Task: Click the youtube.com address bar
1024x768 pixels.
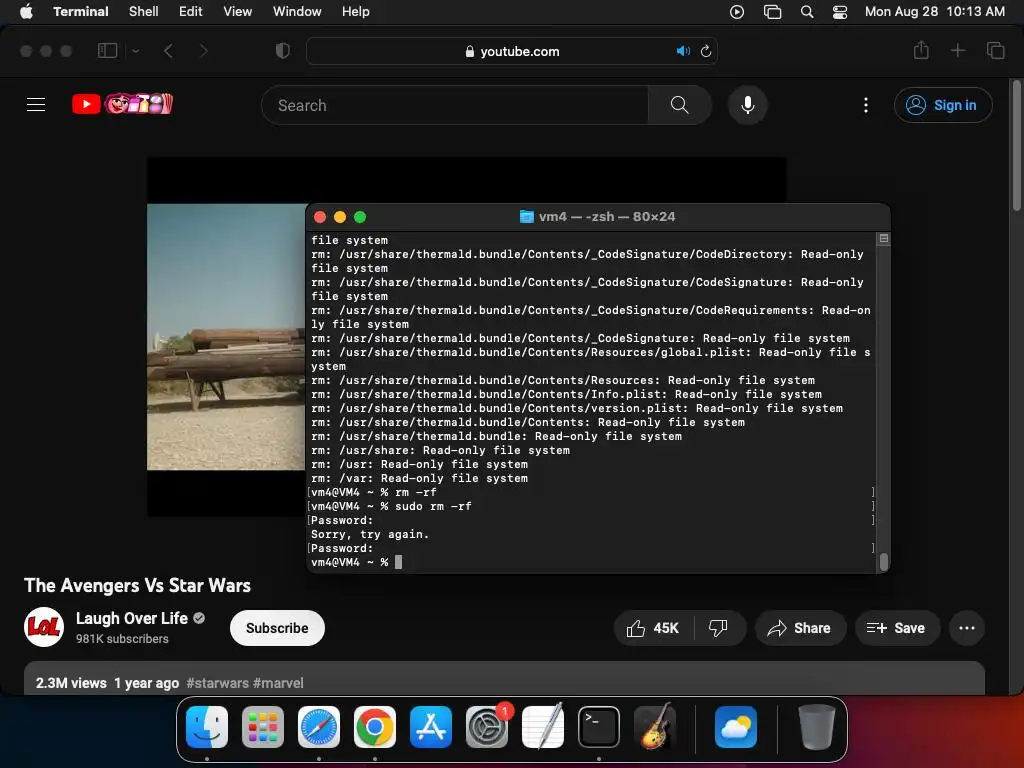Action: click(x=512, y=51)
